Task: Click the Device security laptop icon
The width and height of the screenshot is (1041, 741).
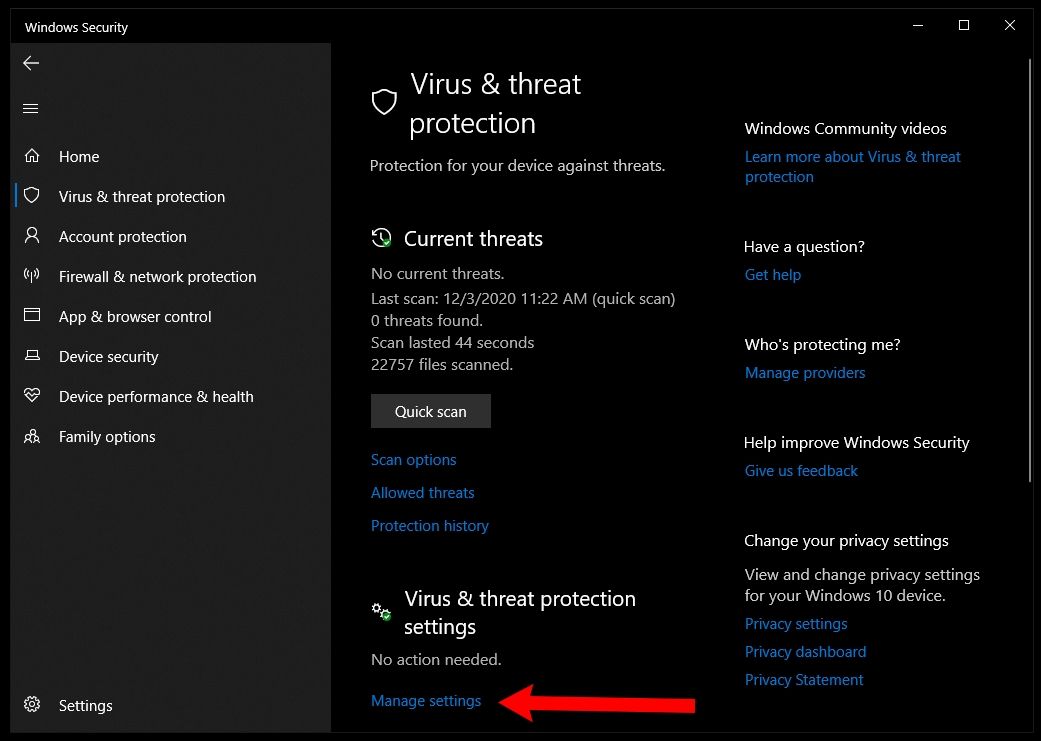Action: click(32, 356)
